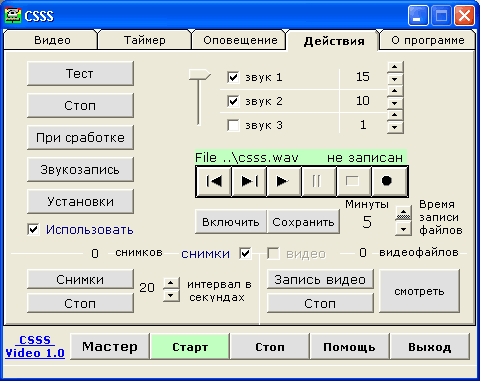Screen dimensions: 480x381
Task: Click the interval value 20
Action: pos(147,287)
